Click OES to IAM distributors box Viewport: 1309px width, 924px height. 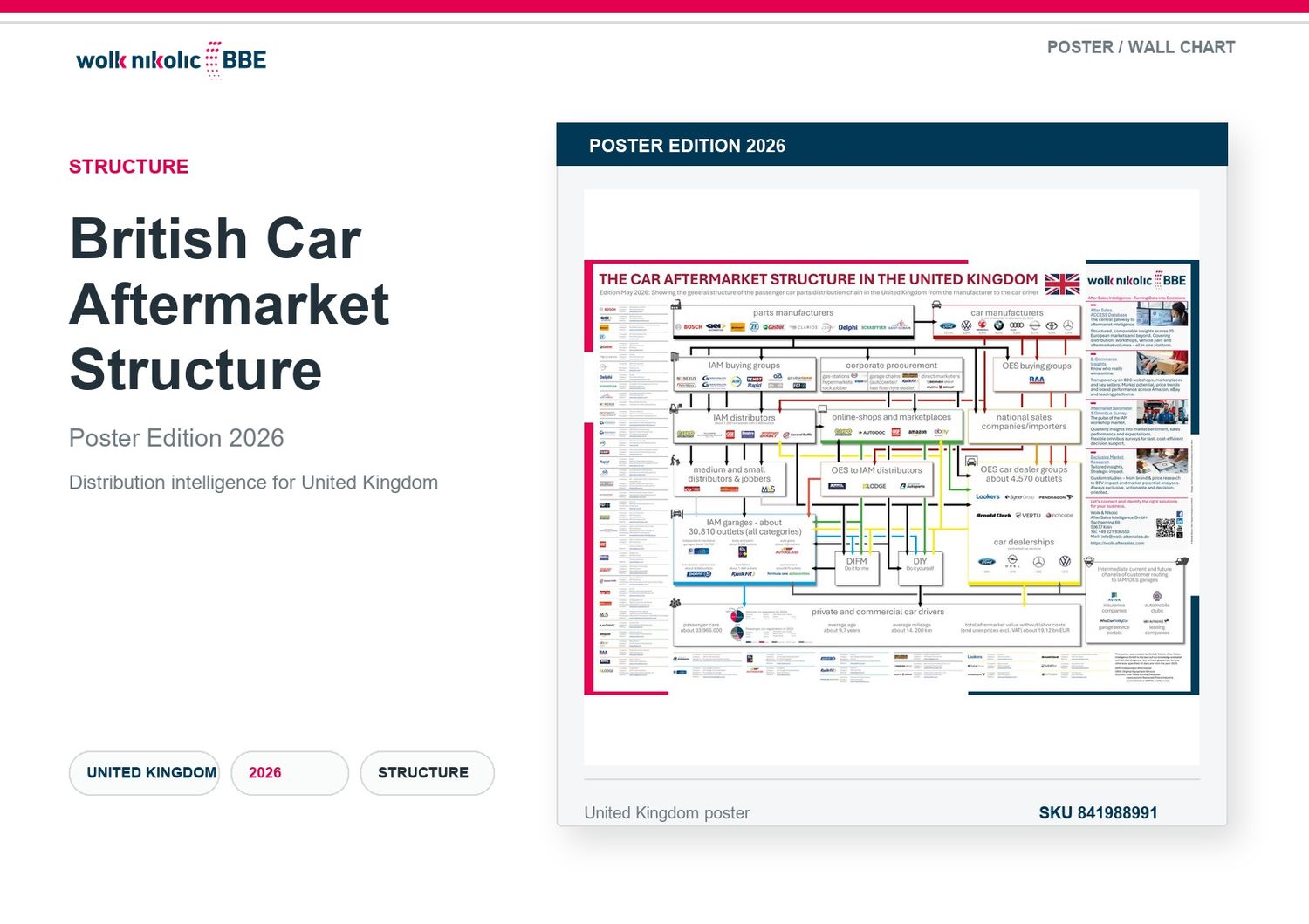click(x=876, y=479)
